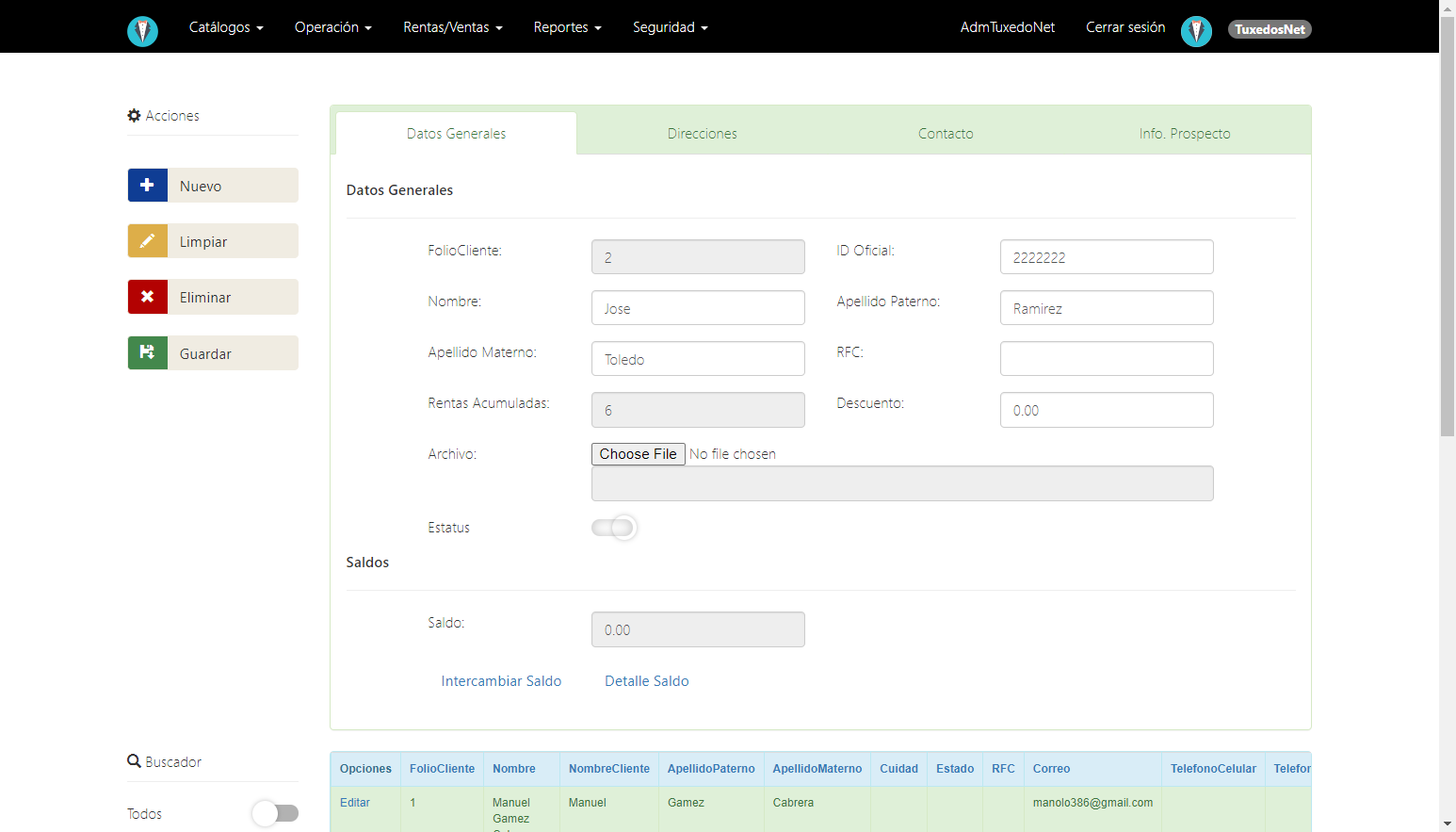The image size is (1456, 832).
Task: Open the Seguridad dropdown menu
Action: pyautogui.click(x=671, y=27)
